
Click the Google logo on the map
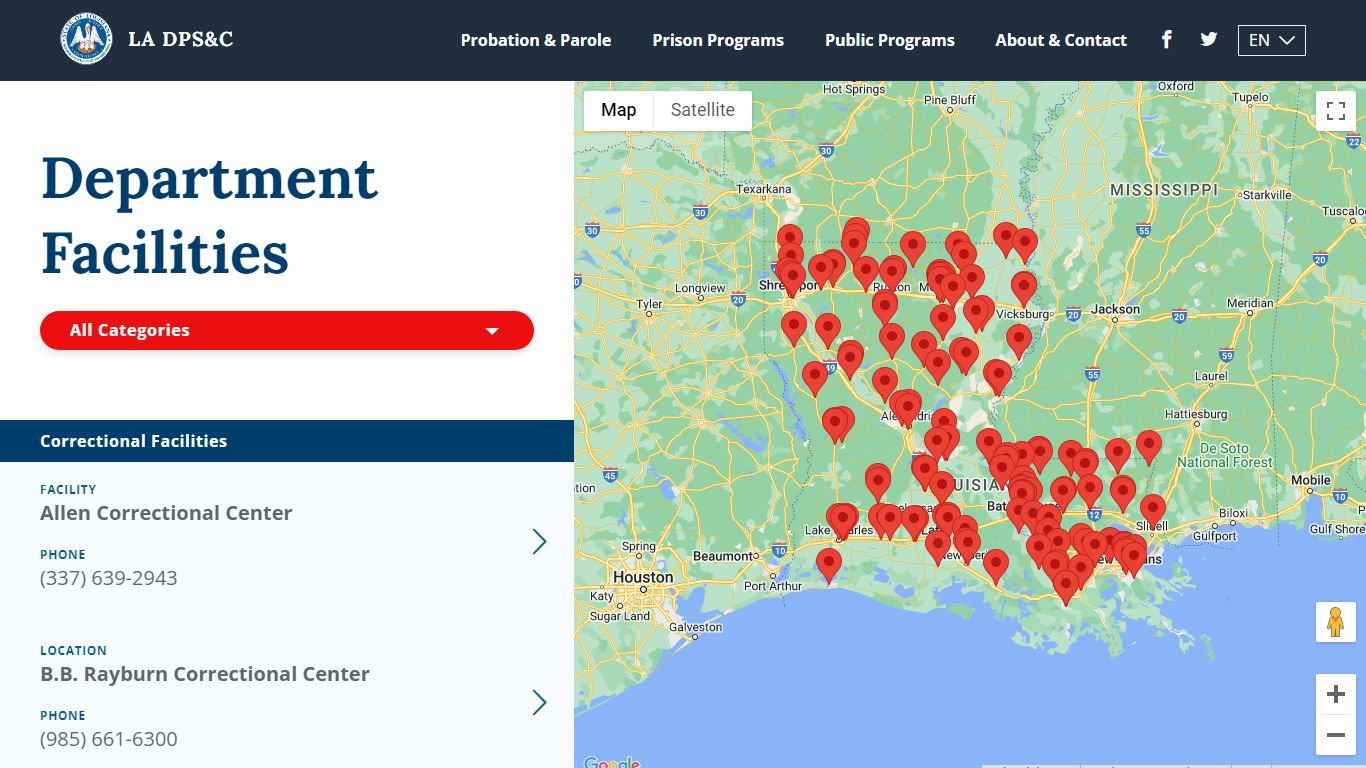(611, 762)
